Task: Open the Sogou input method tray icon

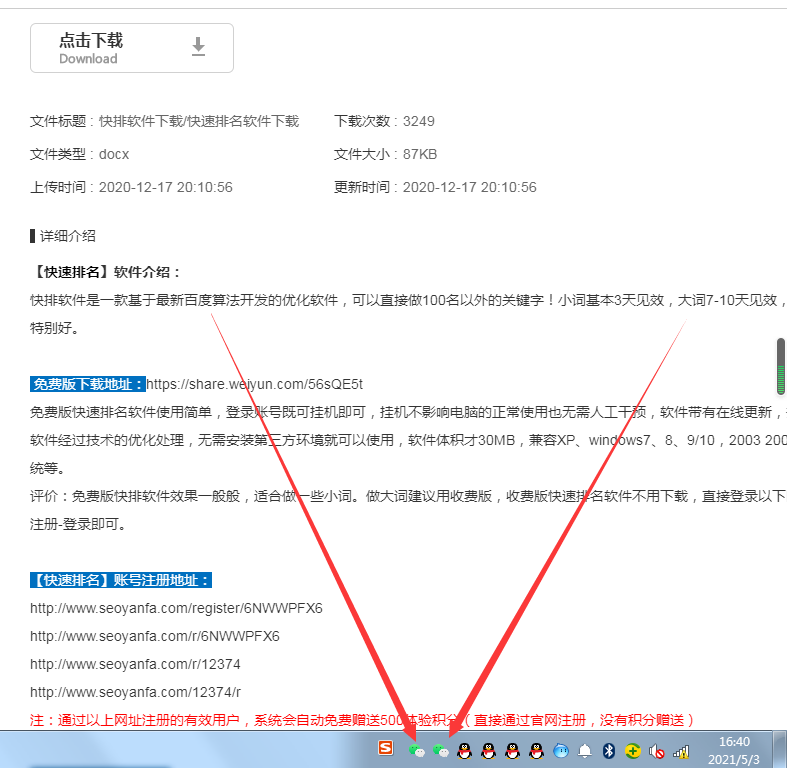Action: click(385, 748)
